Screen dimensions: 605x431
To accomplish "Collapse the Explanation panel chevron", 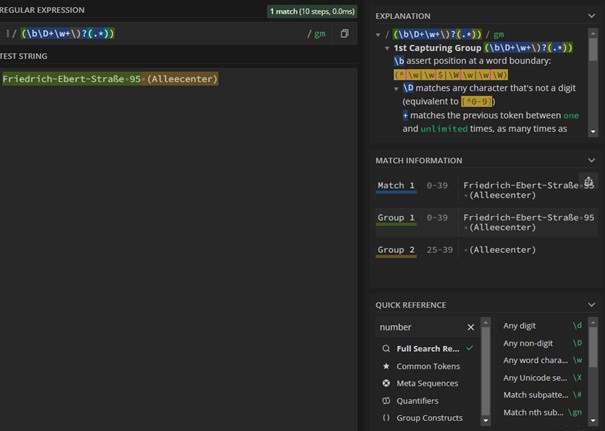I will [x=591, y=16].
